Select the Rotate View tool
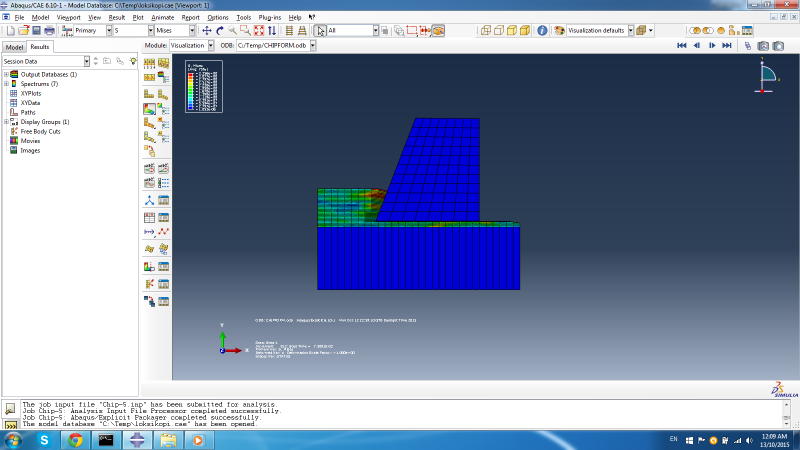This screenshot has height=450, width=800. pyautogui.click(x=220, y=31)
